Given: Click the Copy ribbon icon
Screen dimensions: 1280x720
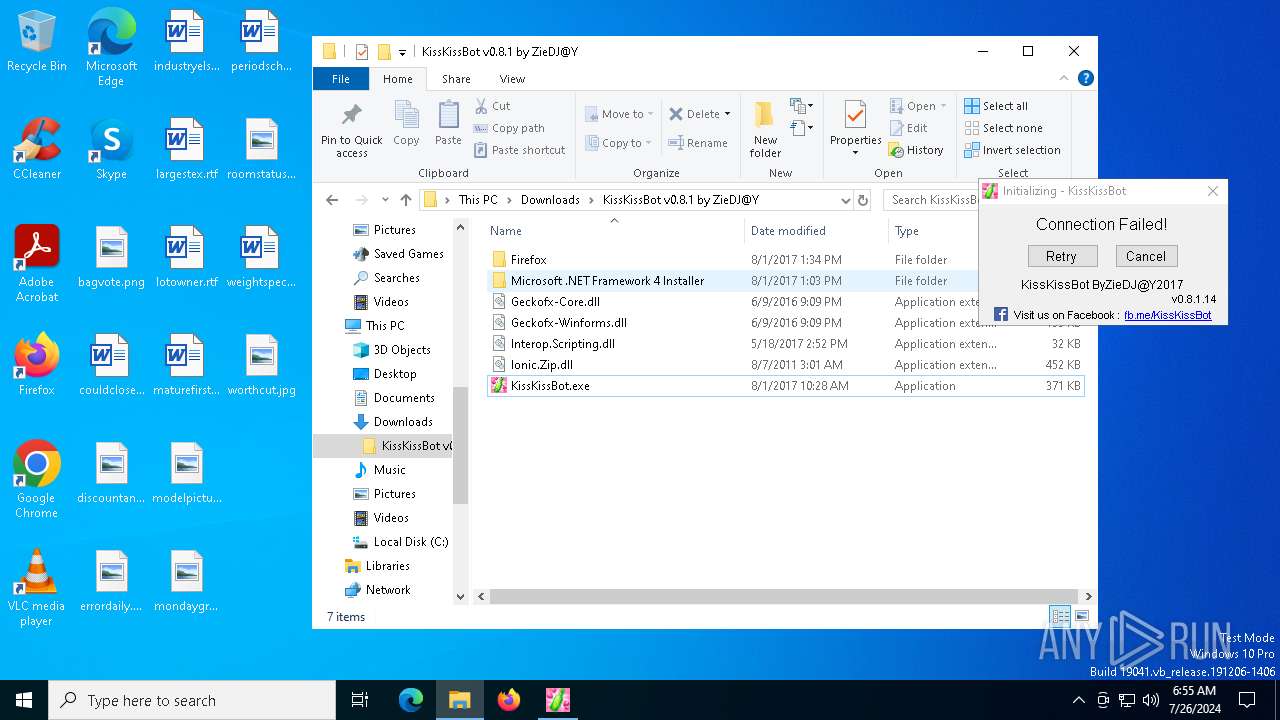Looking at the screenshot, I should click(x=406, y=115).
